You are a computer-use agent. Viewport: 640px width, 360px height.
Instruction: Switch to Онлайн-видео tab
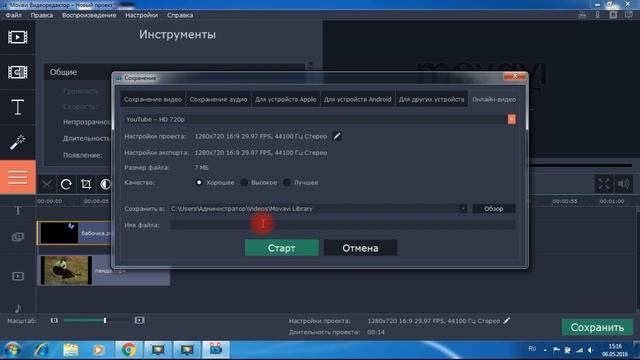[x=494, y=99]
